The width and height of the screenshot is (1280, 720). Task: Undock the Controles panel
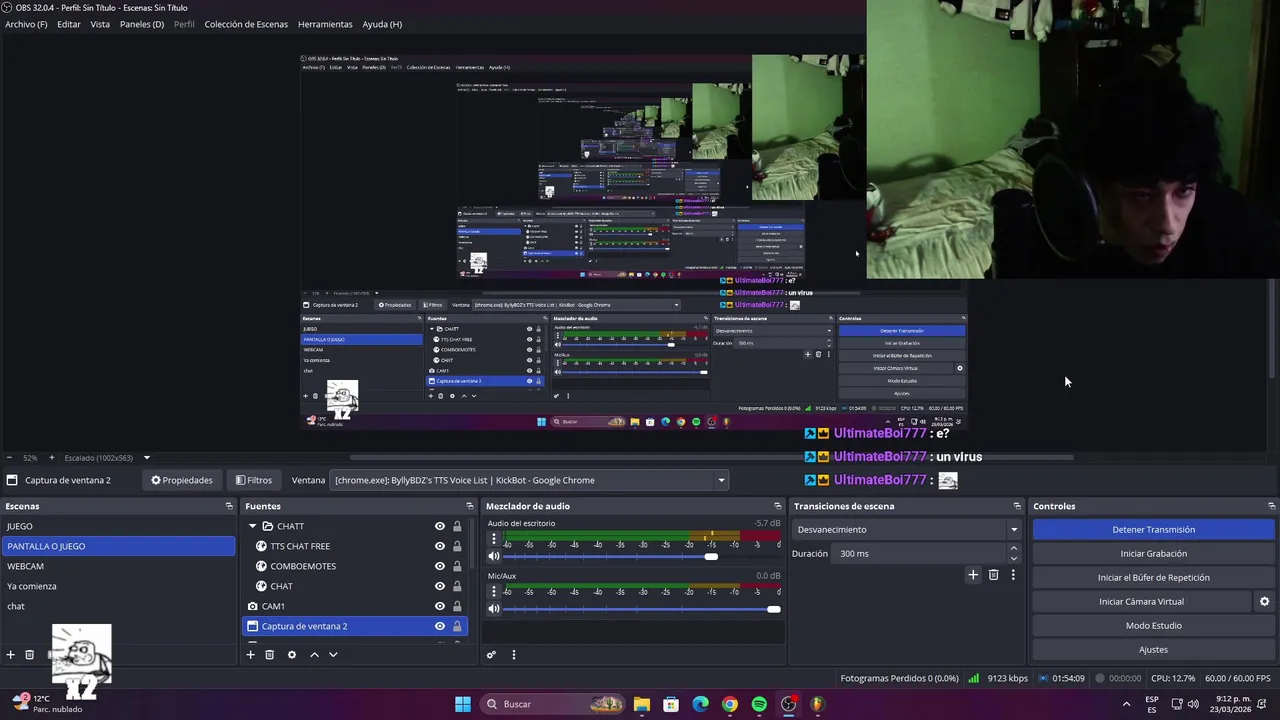[x=1271, y=506]
